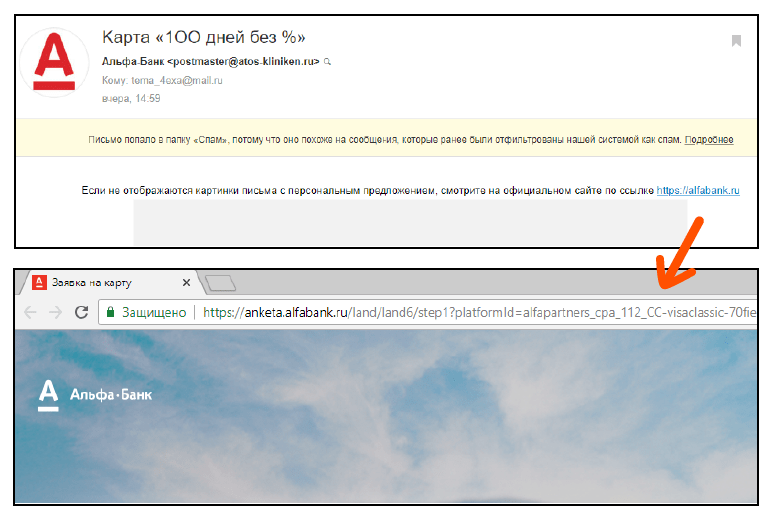This screenshot has height=522, width=772.
Task: Click the browser back arrow
Action: coord(30,312)
